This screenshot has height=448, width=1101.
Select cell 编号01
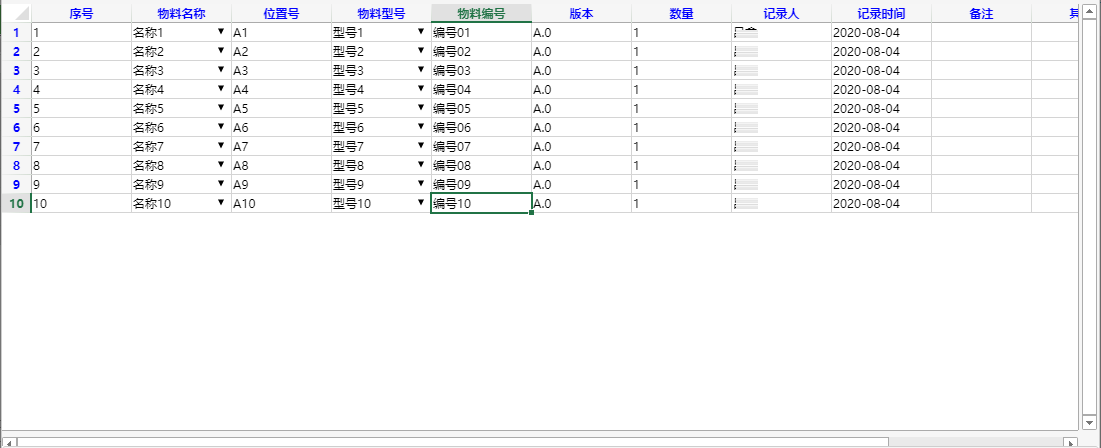click(x=481, y=32)
